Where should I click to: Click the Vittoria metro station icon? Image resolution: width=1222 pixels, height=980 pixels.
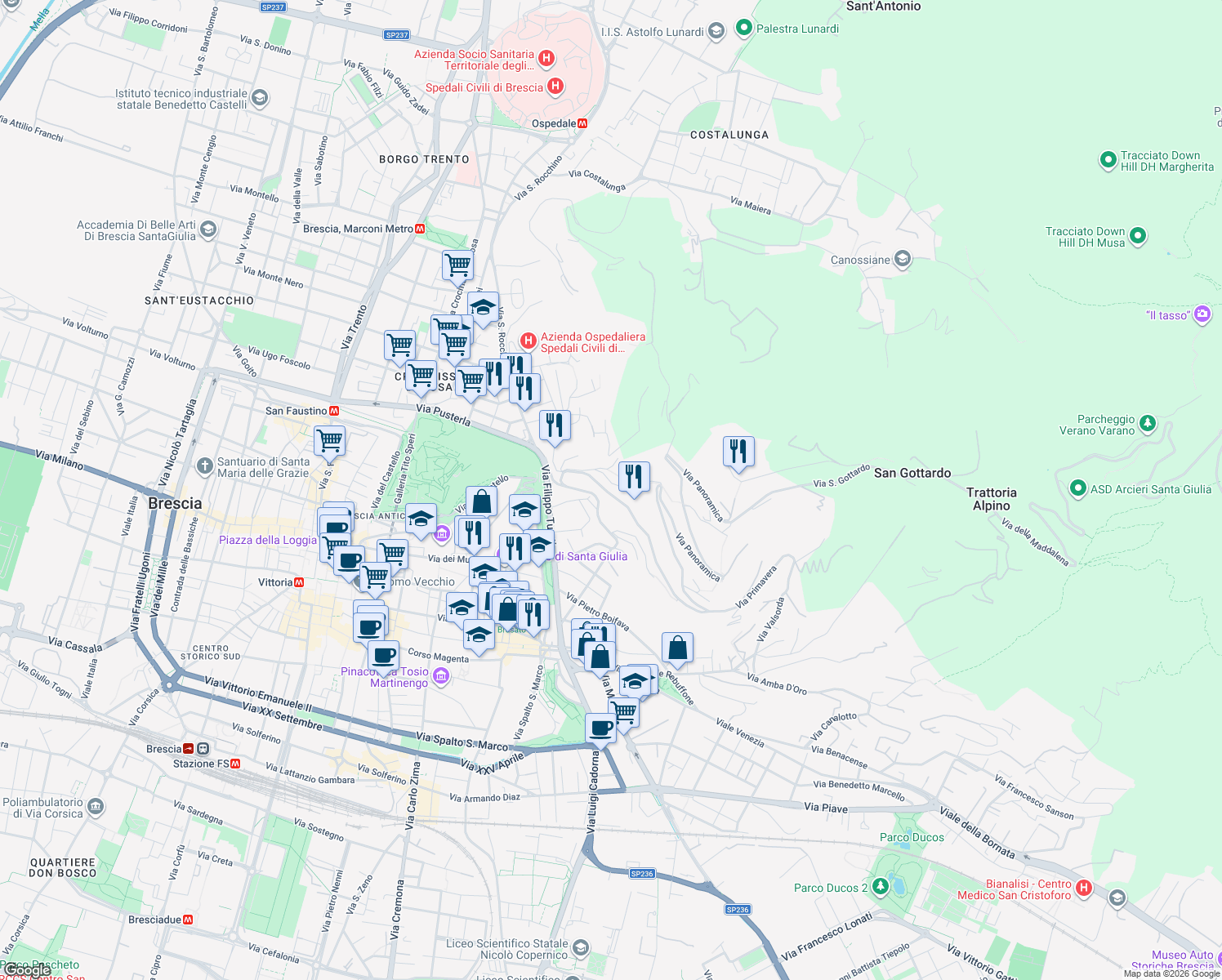299,581
